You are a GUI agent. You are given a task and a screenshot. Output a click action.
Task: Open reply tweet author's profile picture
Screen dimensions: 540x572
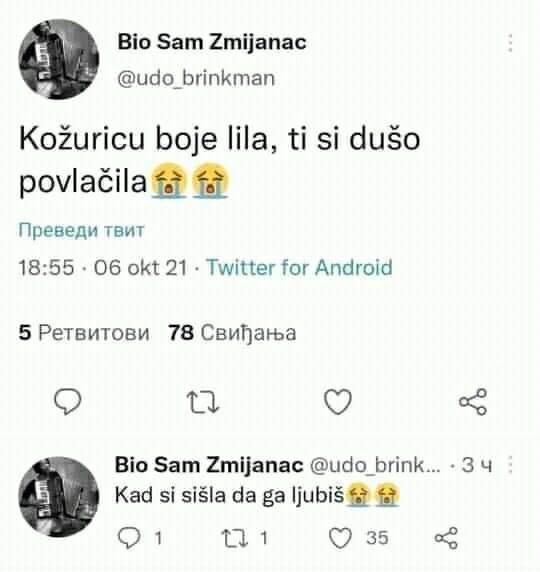click(59, 497)
